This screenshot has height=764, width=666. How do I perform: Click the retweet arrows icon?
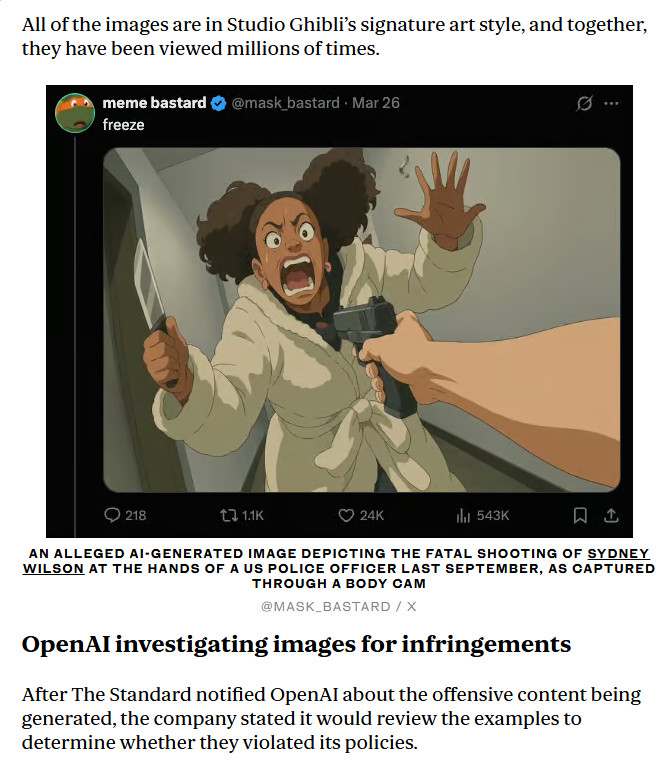[228, 515]
